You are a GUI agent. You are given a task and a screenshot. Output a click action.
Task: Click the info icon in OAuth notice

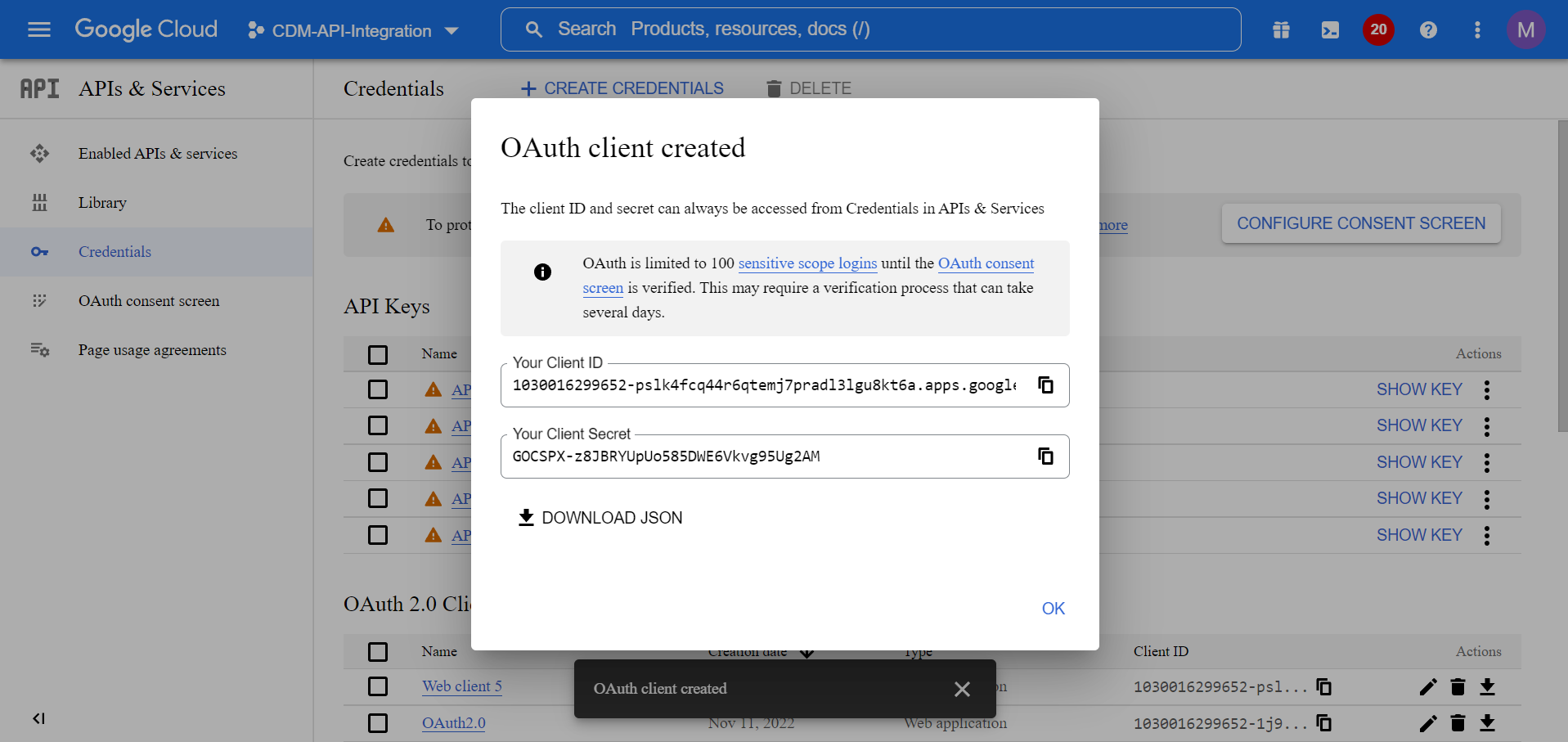542,272
